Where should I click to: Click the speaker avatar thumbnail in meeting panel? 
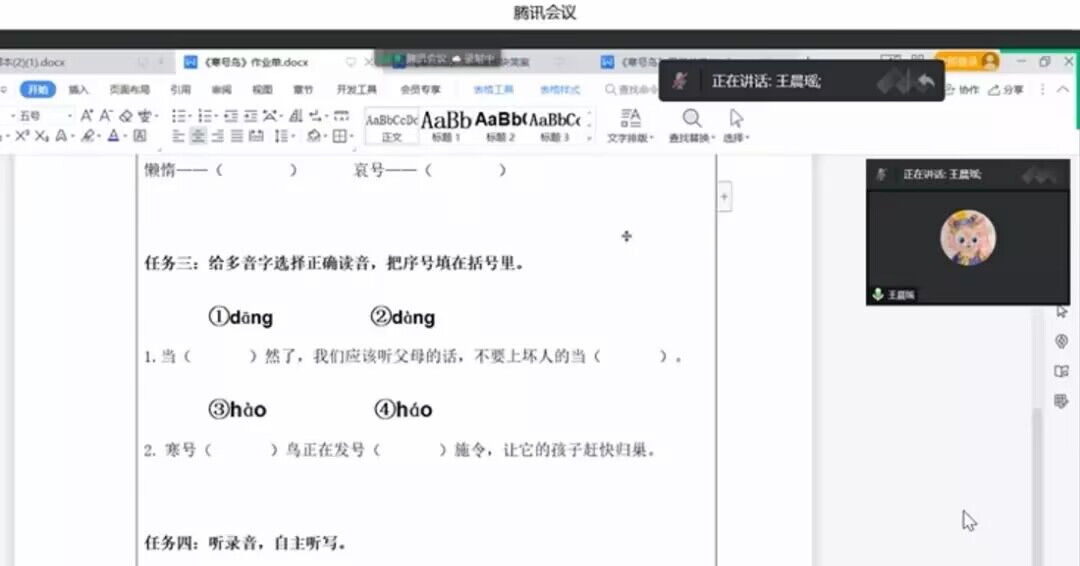(x=968, y=238)
